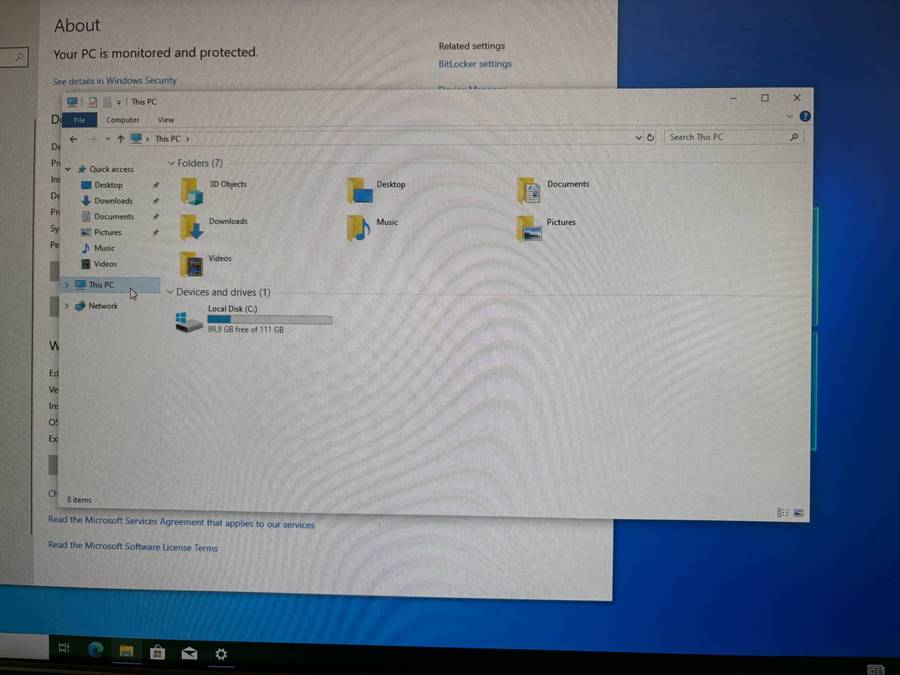Image resolution: width=900 pixels, height=675 pixels.
Task: Expand the Network tree node
Action: coord(67,306)
